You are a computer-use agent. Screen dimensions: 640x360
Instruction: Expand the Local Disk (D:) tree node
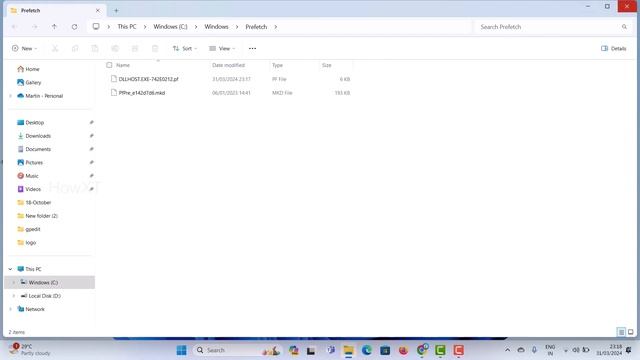click(14, 296)
